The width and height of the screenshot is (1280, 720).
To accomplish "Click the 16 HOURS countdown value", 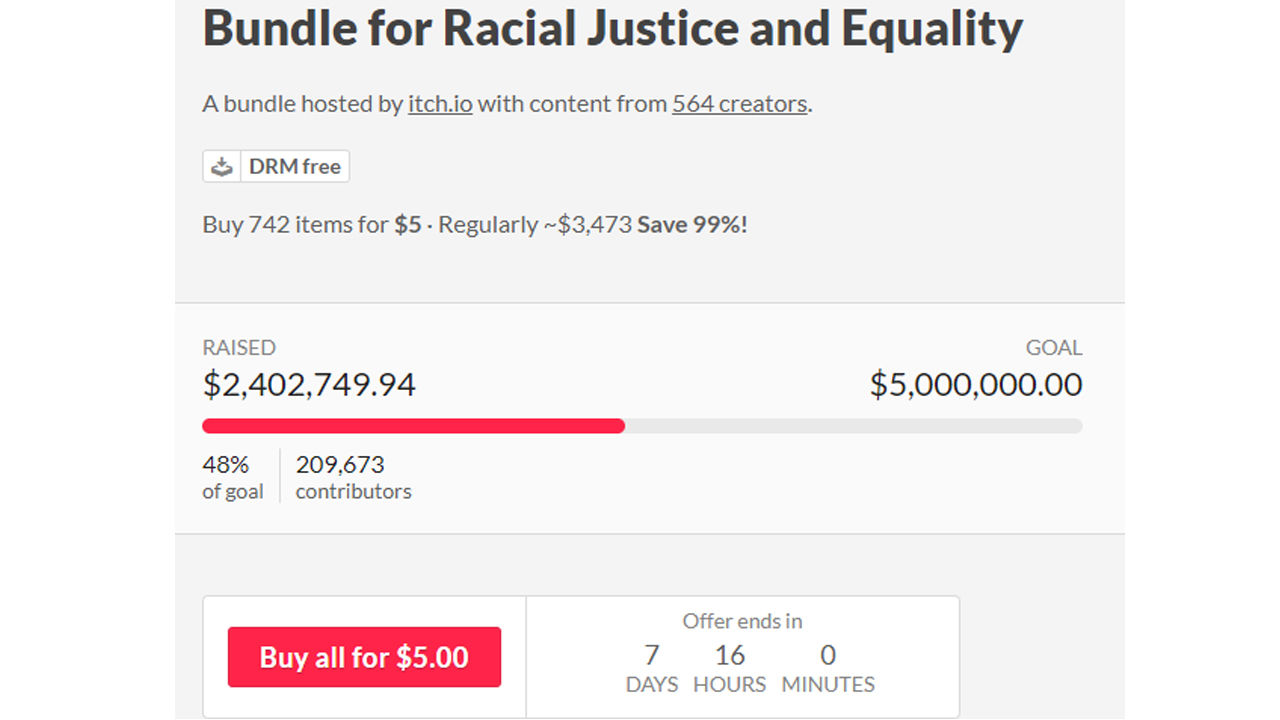I will pyautogui.click(x=730, y=668).
